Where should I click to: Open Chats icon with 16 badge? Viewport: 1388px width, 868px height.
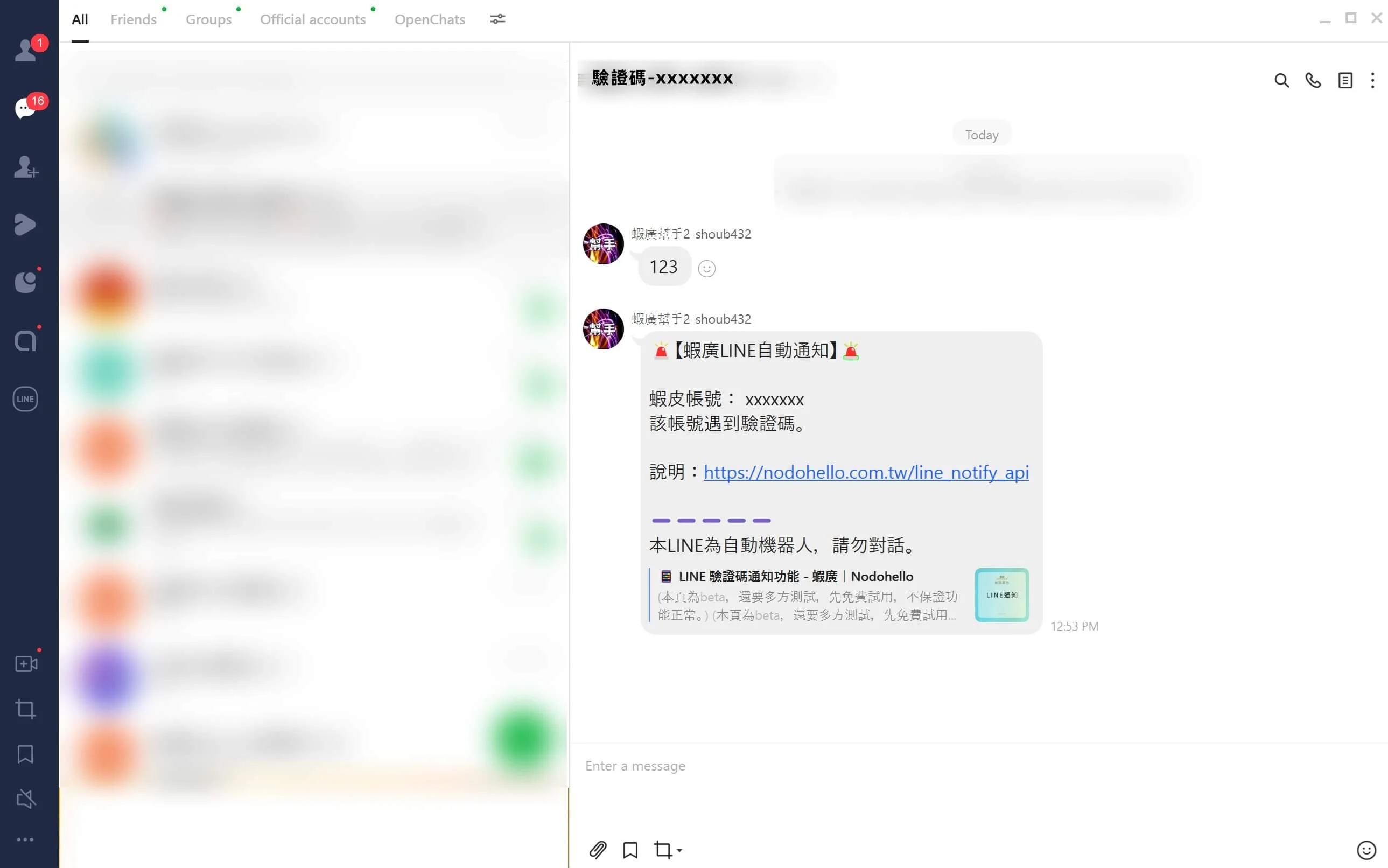pyautogui.click(x=25, y=108)
